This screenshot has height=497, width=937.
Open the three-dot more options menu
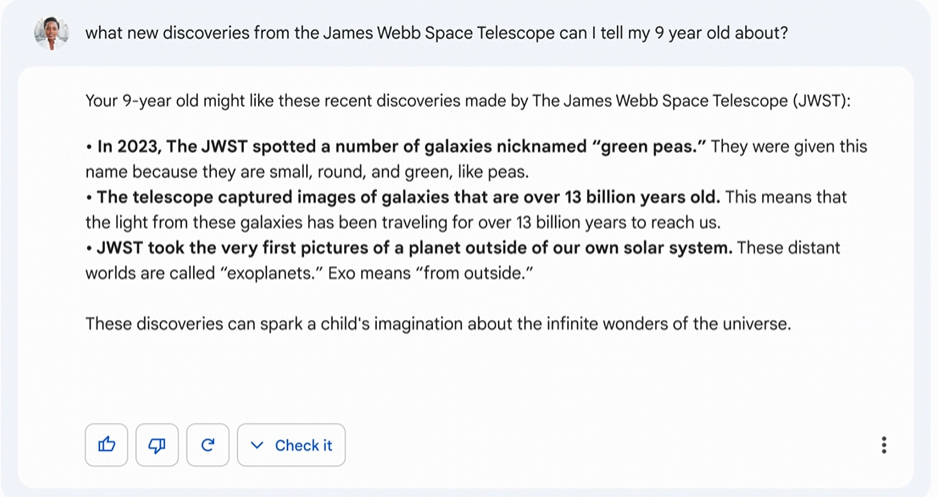pos(884,445)
